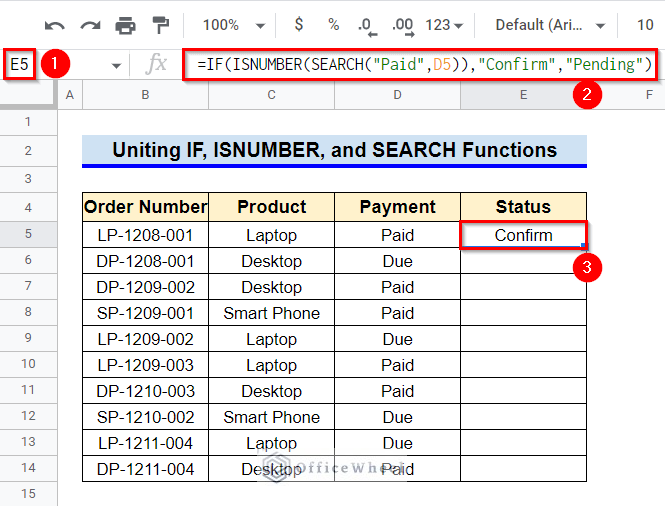
Task: Select column B header
Action: coord(145,95)
